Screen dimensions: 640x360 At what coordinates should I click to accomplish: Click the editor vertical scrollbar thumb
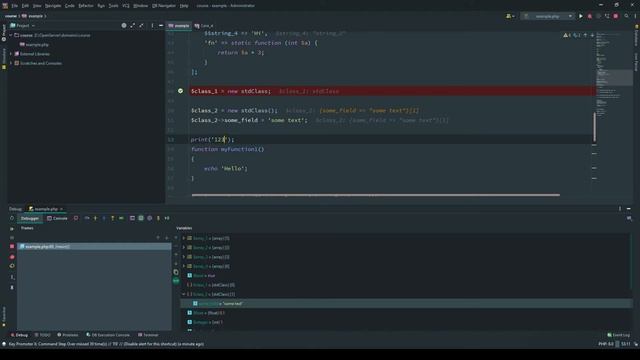click(x=594, y=127)
